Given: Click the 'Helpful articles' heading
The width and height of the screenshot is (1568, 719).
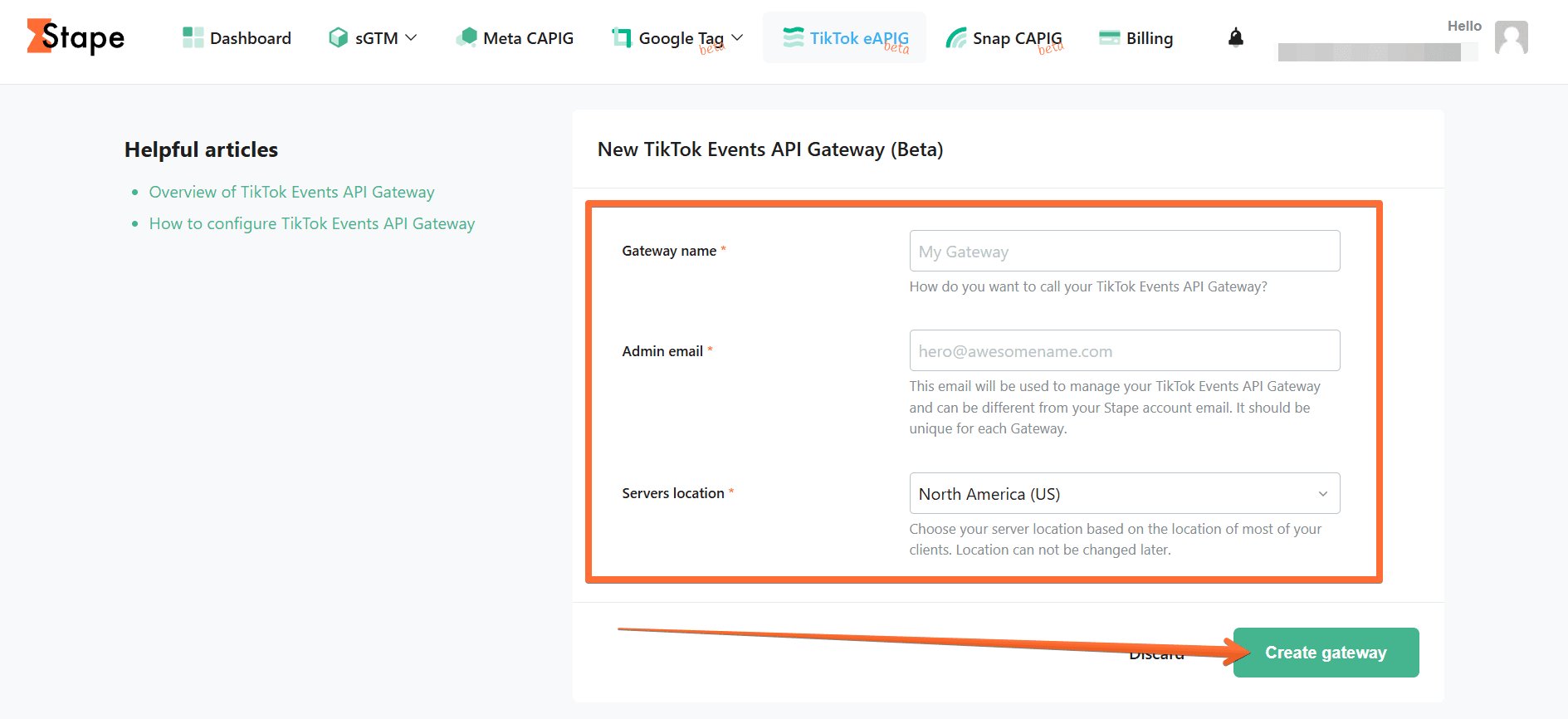Looking at the screenshot, I should point(201,149).
